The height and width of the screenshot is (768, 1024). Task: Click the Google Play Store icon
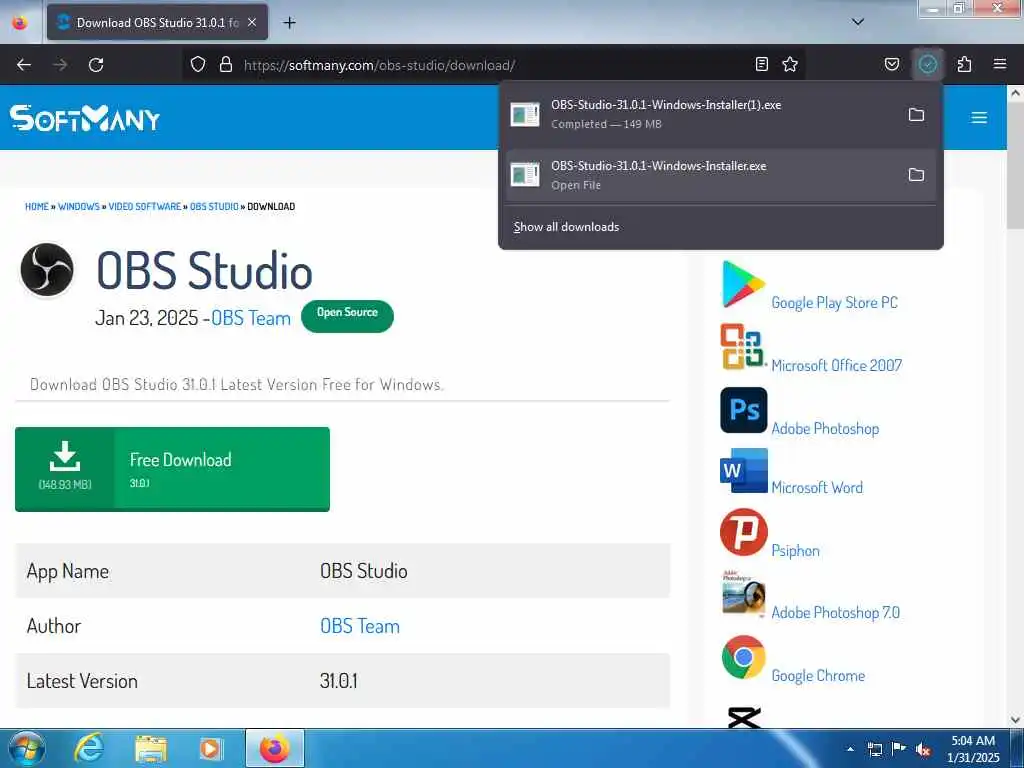[743, 284]
